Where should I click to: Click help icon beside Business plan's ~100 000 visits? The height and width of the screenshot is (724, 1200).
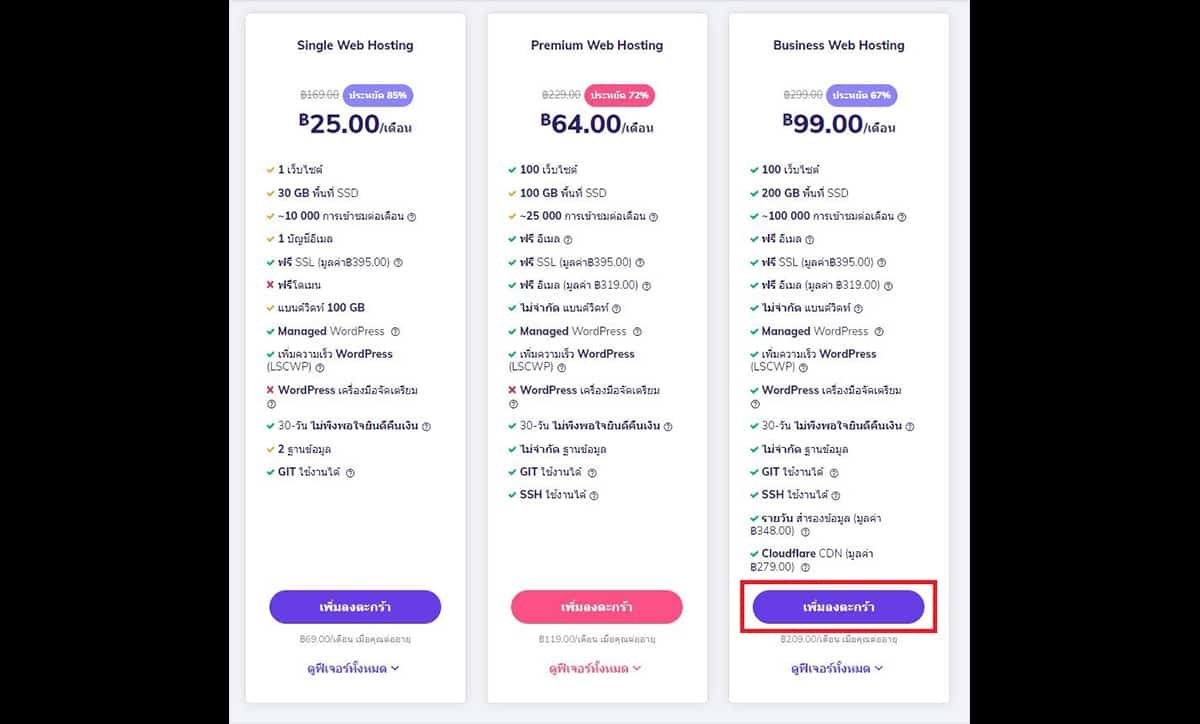[902, 216]
